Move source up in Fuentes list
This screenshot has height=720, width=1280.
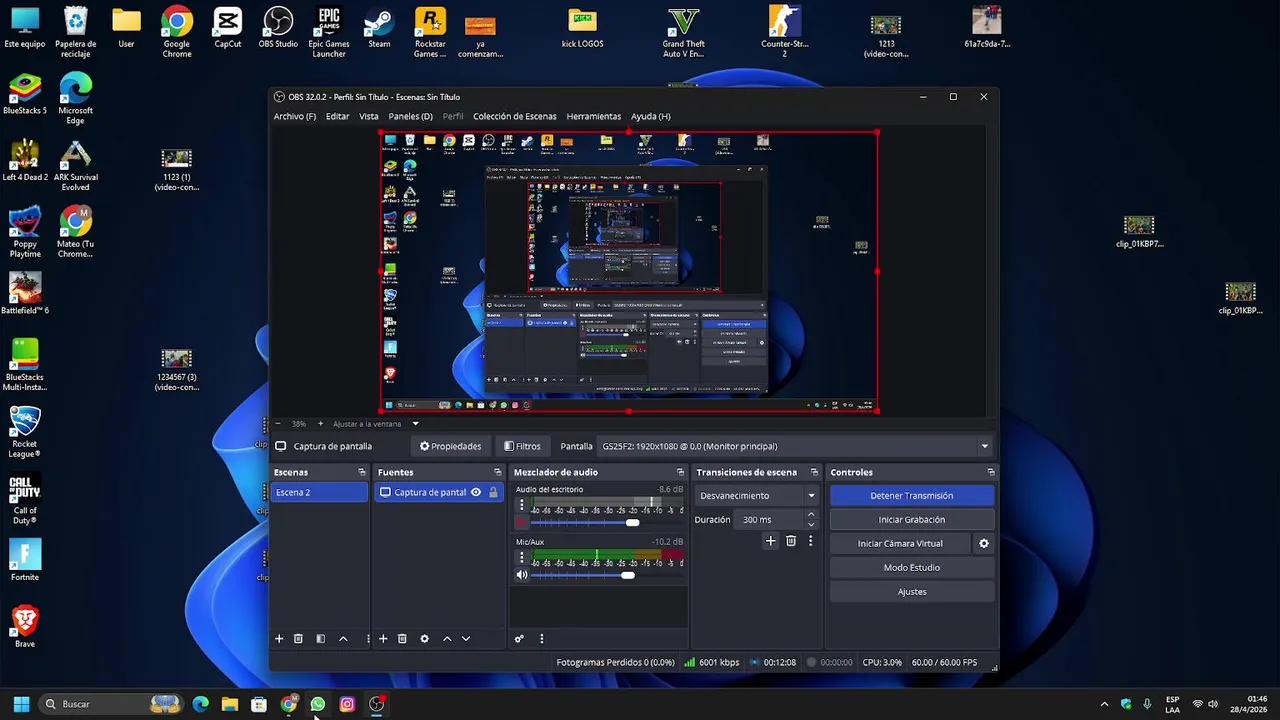tap(447, 639)
